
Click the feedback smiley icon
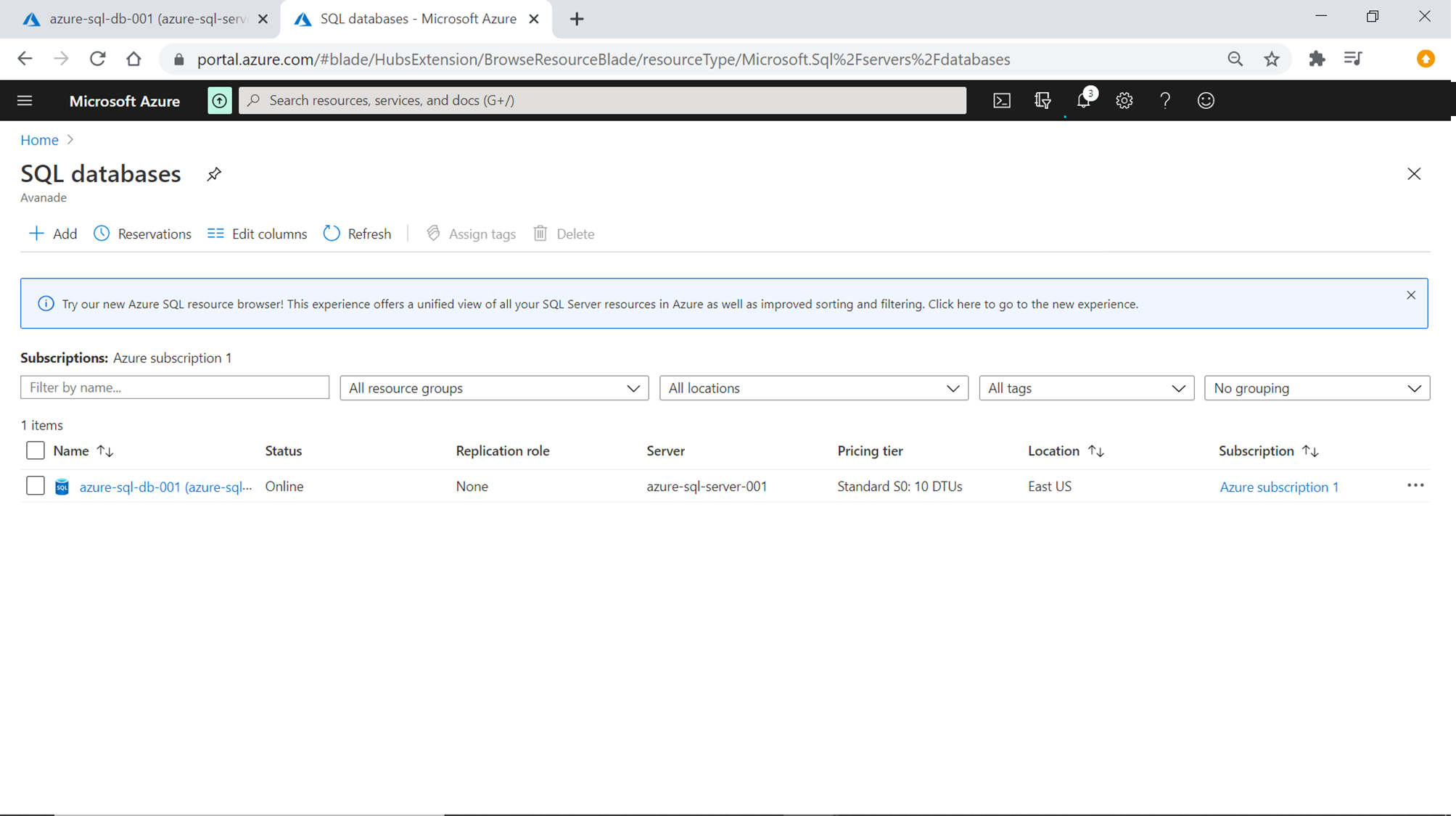point(1206,101)
